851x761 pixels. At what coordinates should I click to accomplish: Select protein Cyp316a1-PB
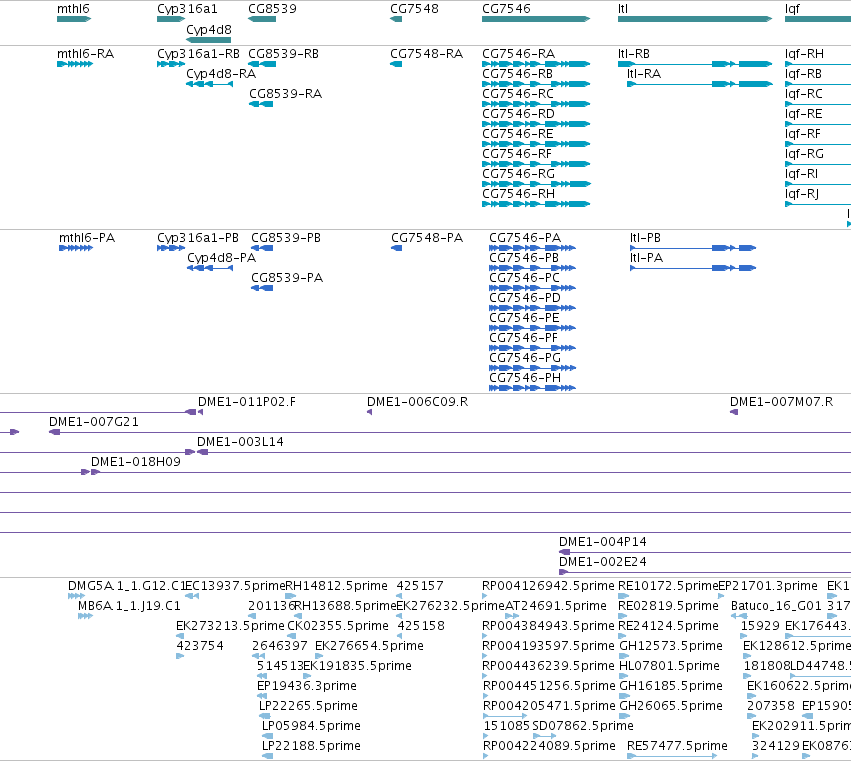(x=171, y=248)
